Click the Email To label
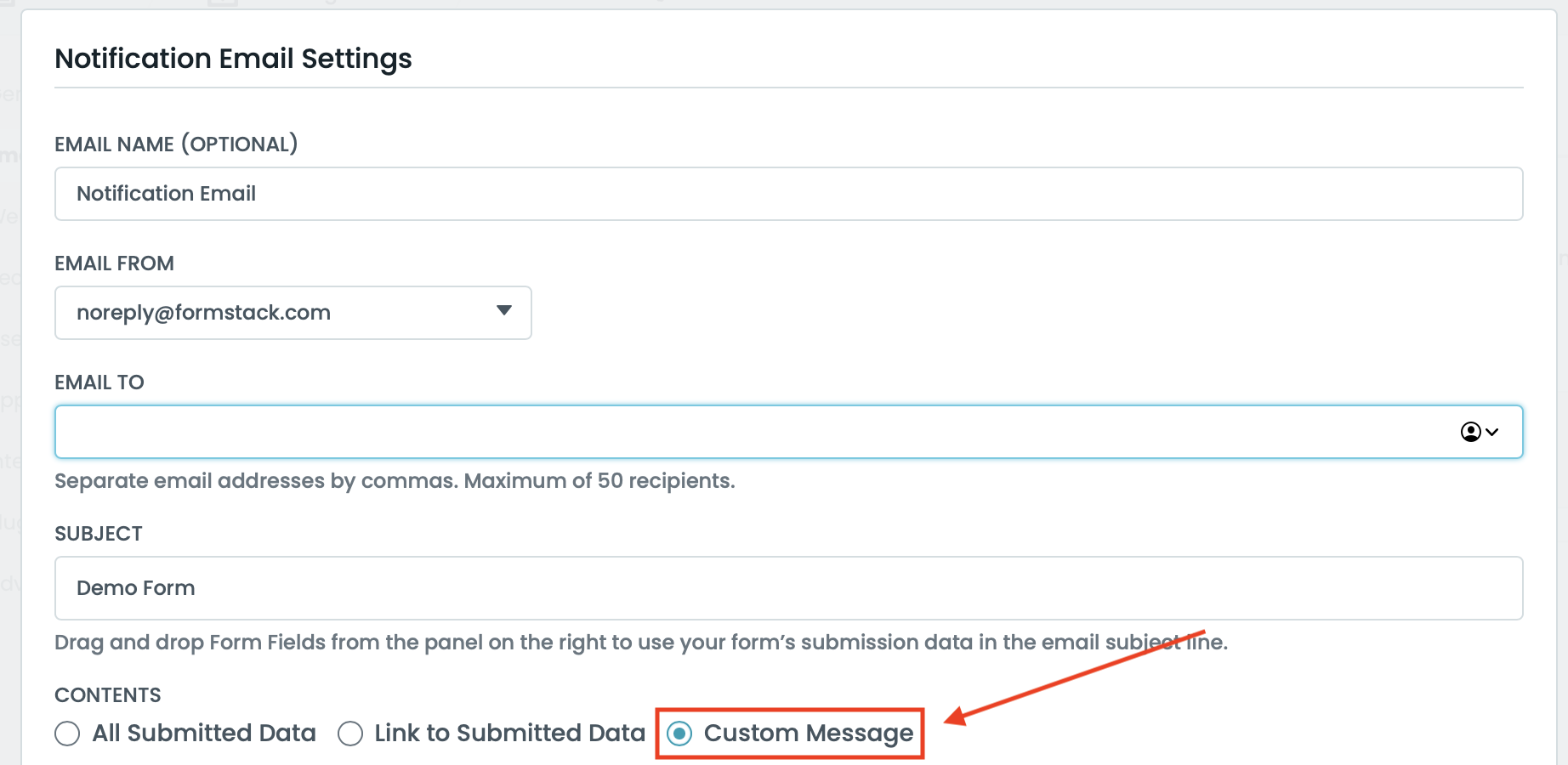Viewport: 1568px width, 765px height. click(x=99, y=382)
